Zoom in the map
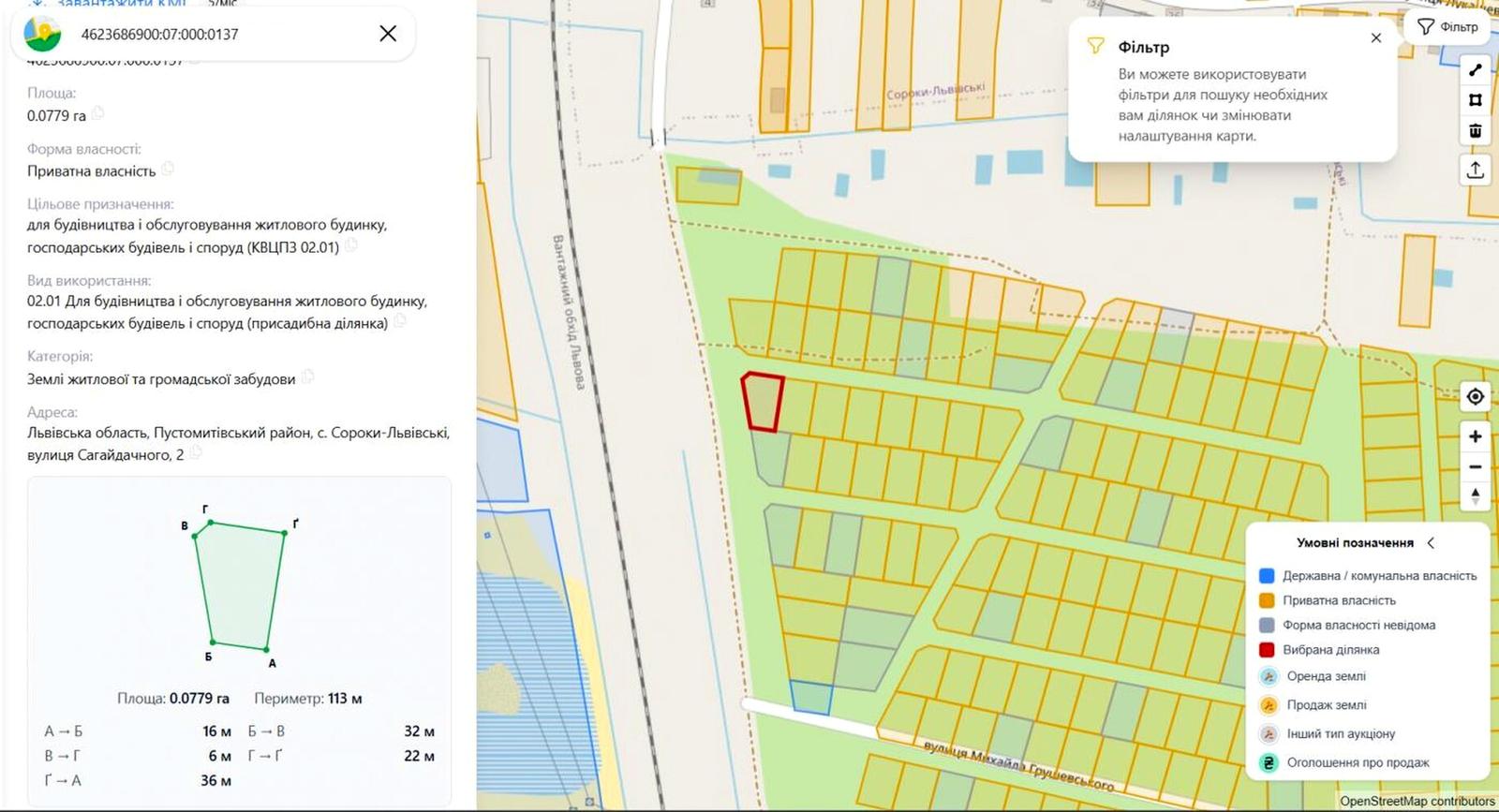The width and height of the screenshot is (1499, 812). (x=1476, y=436)
